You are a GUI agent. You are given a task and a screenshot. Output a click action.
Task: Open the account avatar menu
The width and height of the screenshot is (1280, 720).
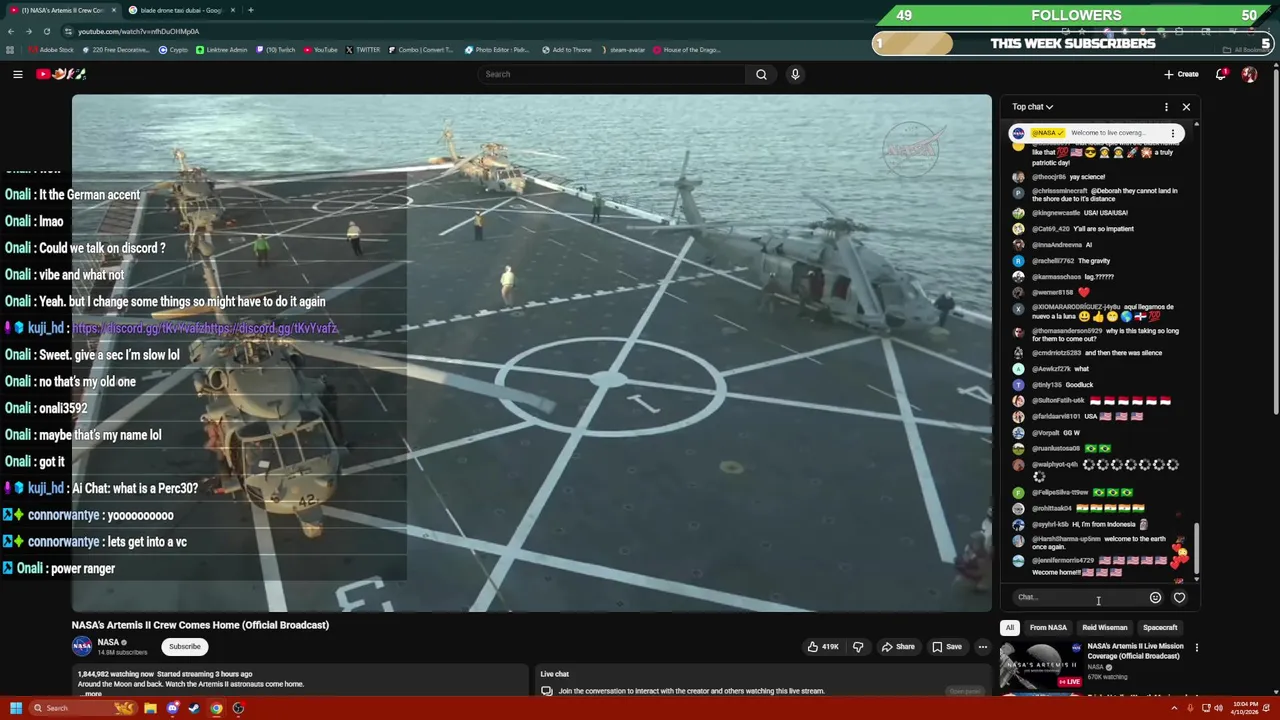(1249, 74)
